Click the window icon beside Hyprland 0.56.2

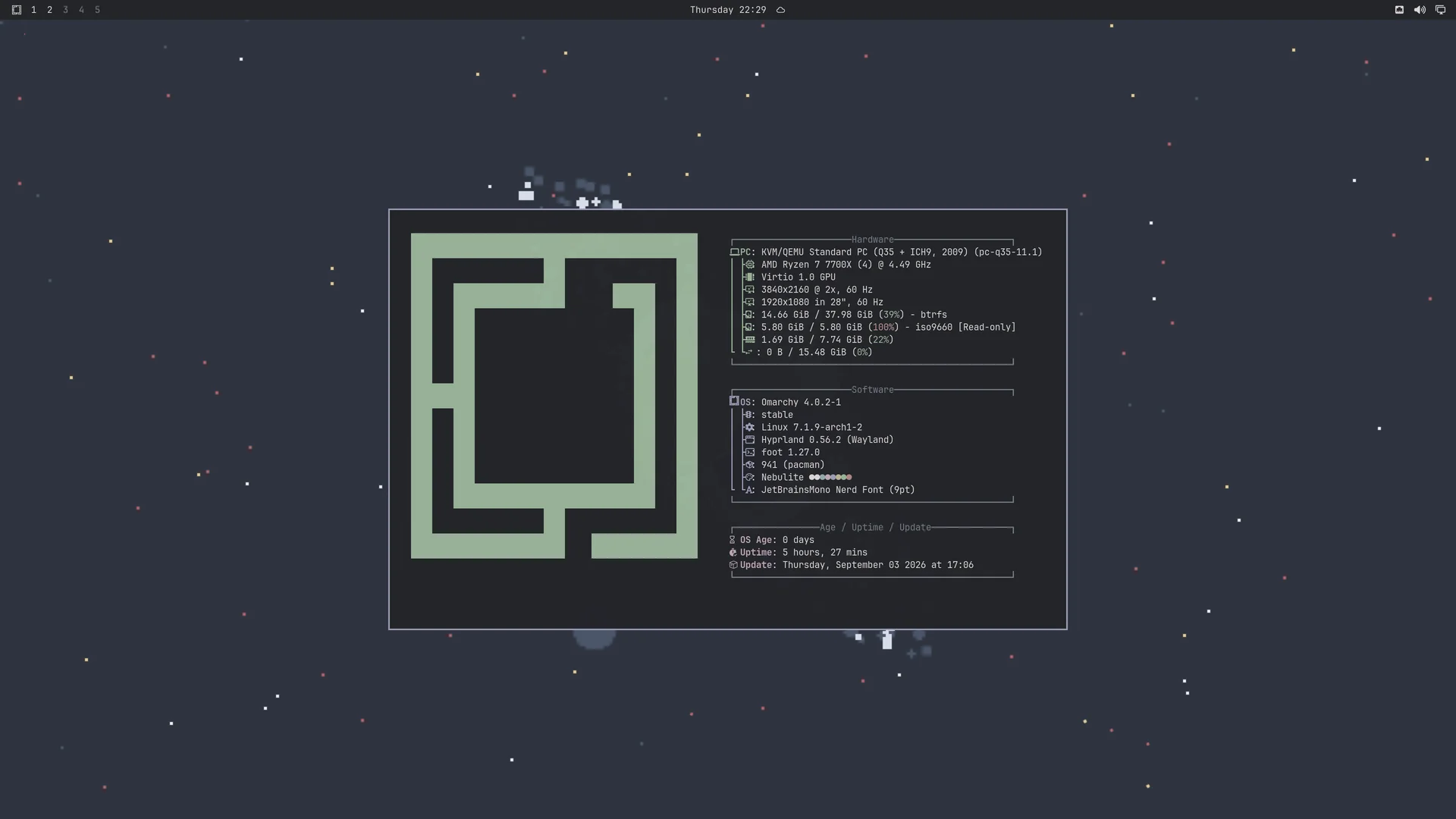[x=750, y=440]
